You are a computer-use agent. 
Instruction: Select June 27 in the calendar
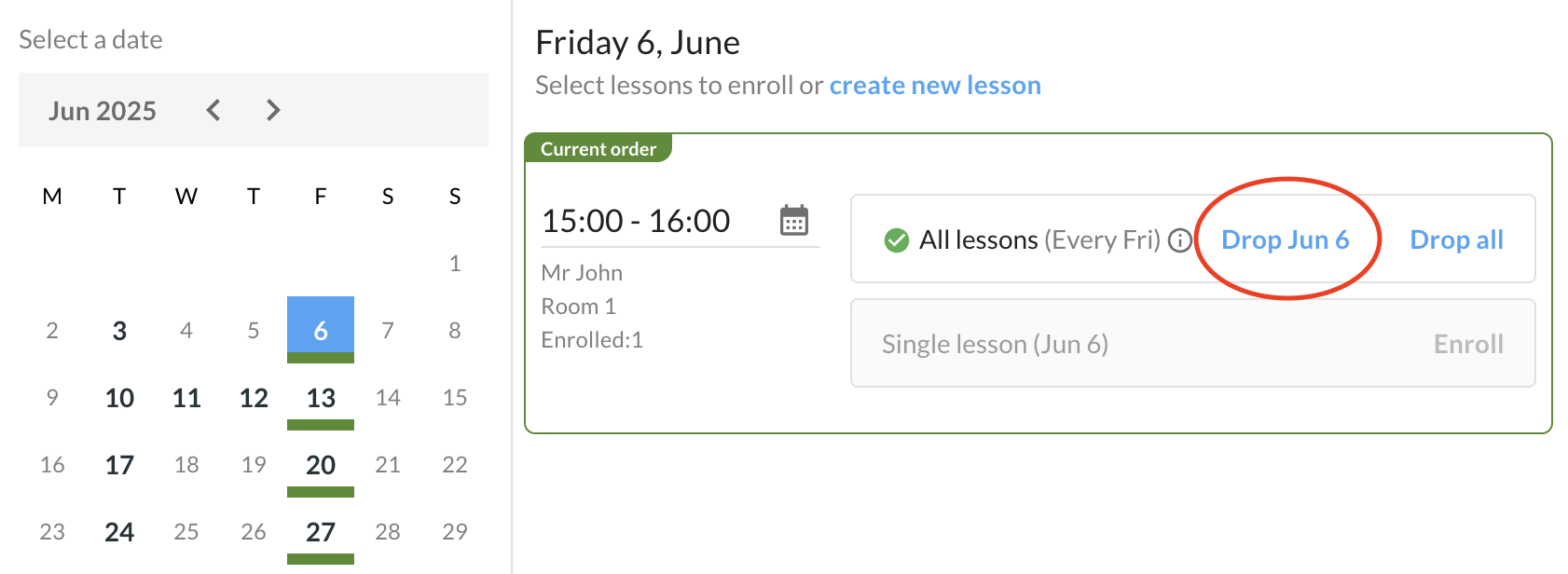pos(321,532)
